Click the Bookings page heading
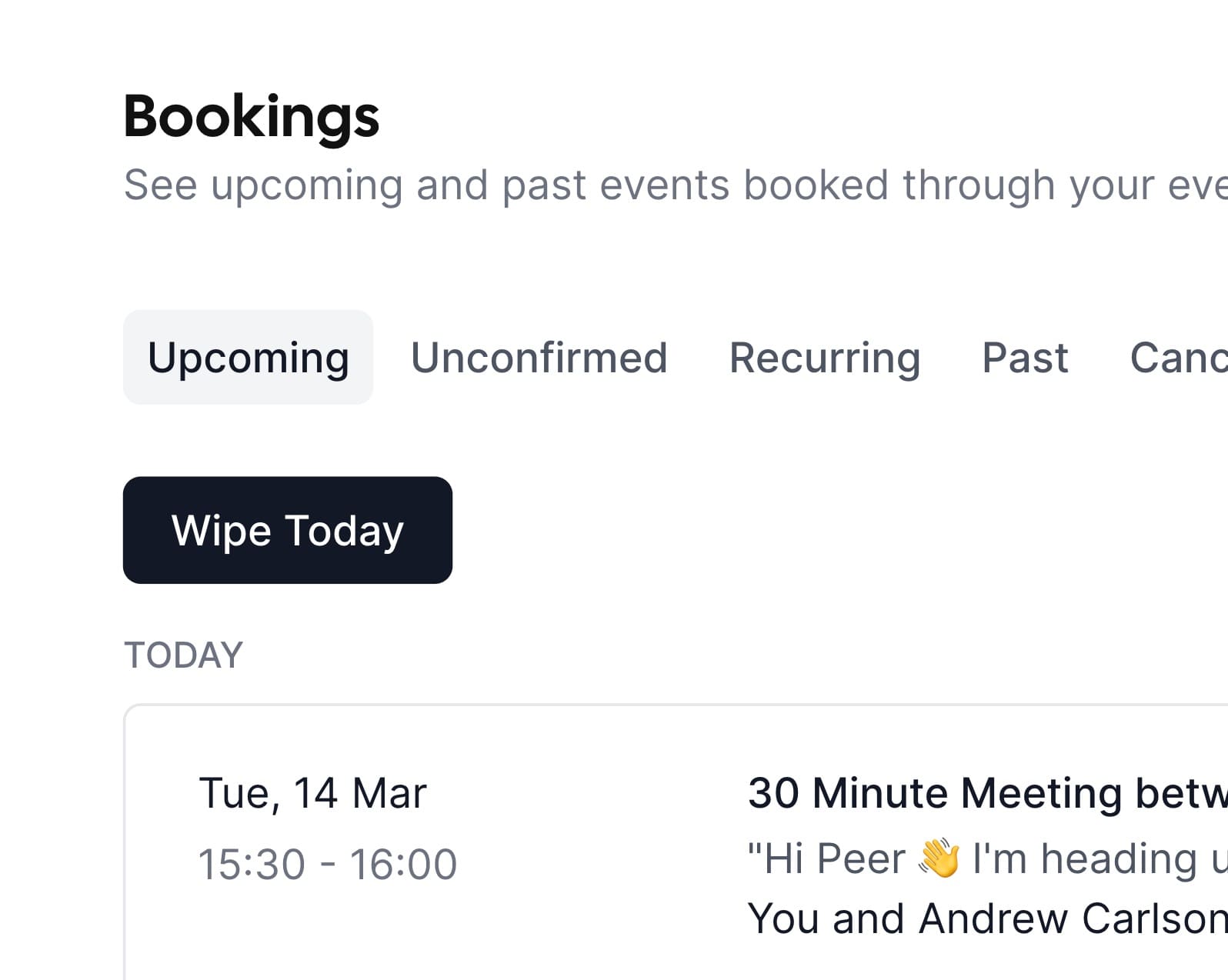 coord(251,117)
